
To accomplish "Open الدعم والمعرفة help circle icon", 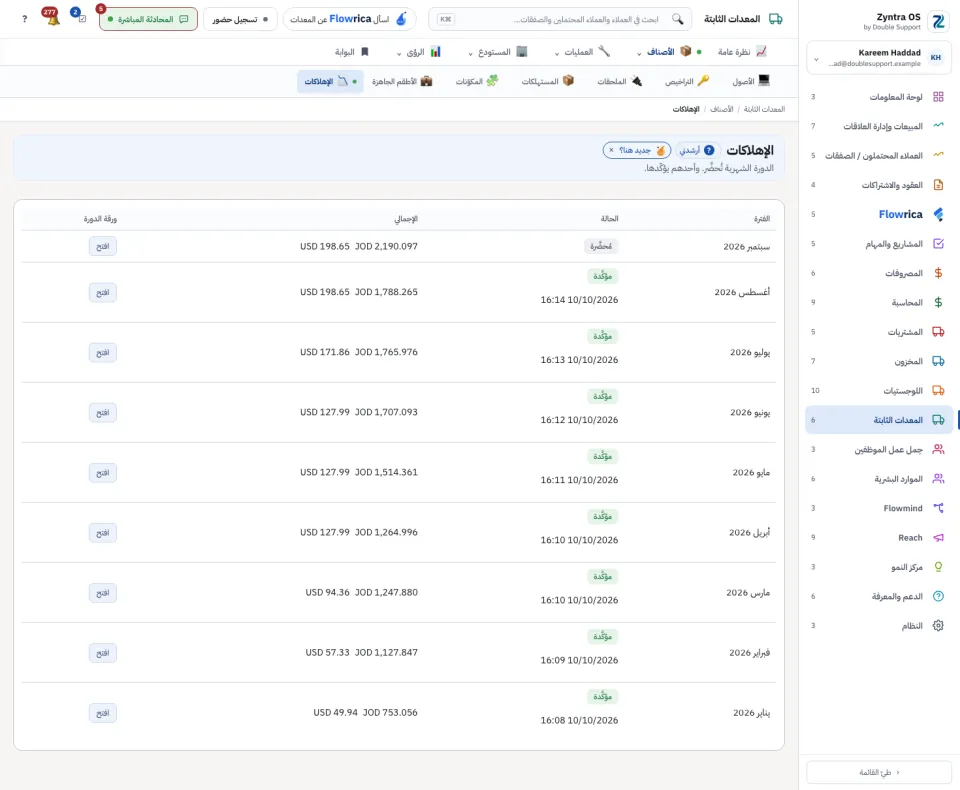I will pos(938,596).
